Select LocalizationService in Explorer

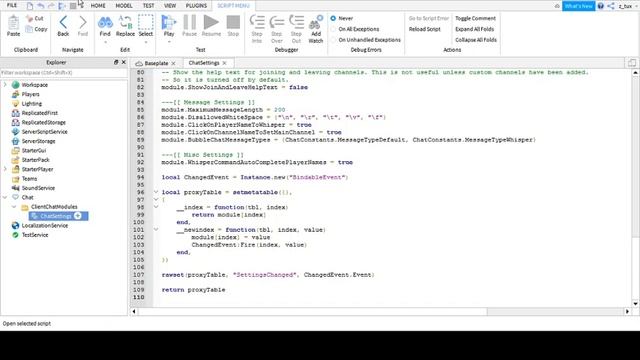[x=45, y=225]
